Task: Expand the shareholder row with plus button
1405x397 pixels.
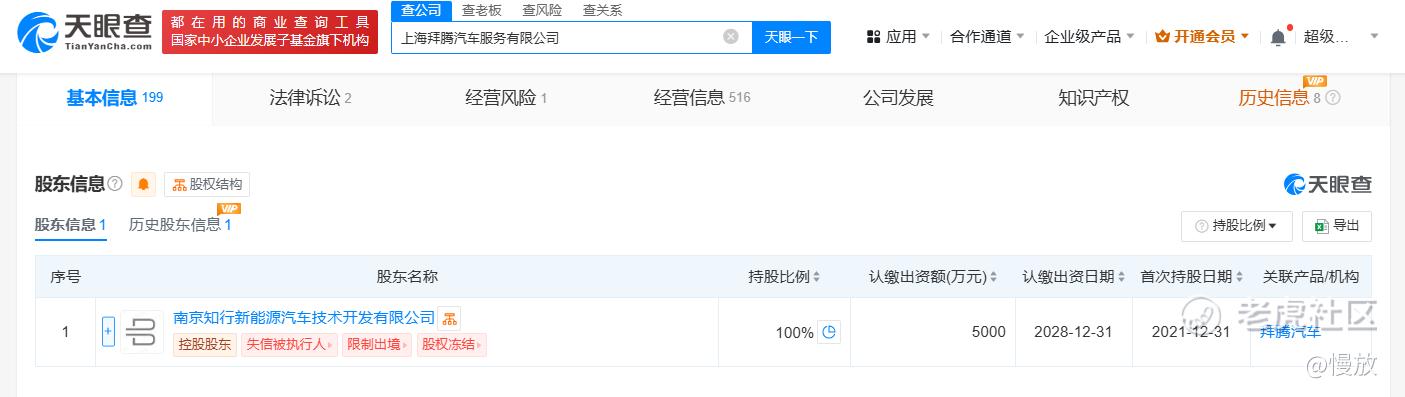Action: coord(108,332)
